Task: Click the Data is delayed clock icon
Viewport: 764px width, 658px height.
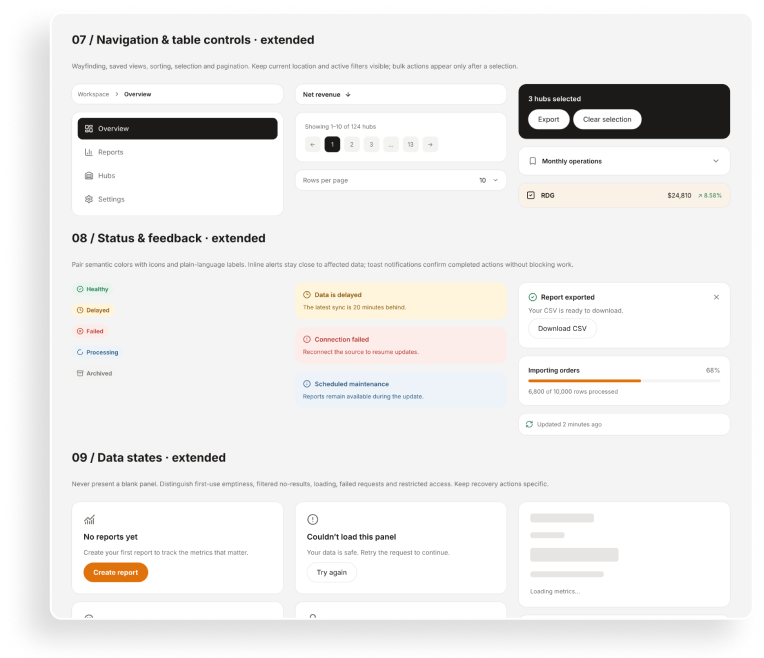Action: click(x=307, y=295)
